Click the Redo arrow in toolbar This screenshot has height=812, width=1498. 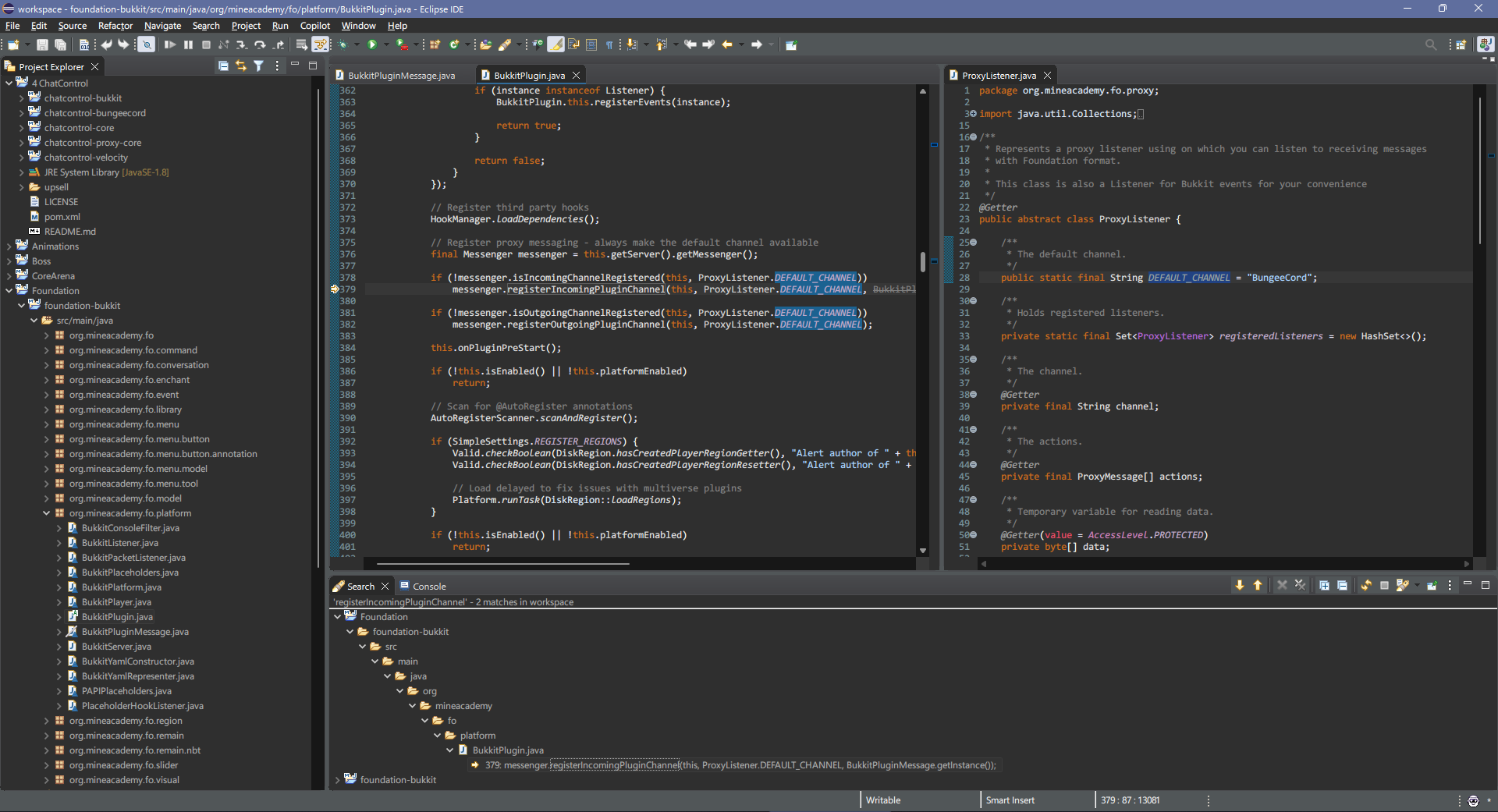pyautogui.click(x=123, y=44)
